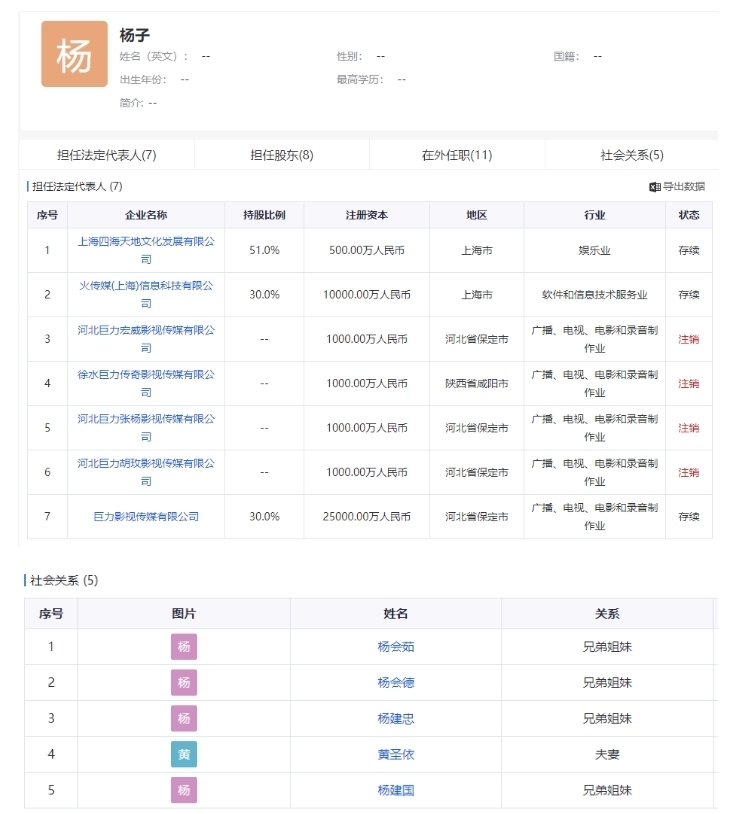Open 徐水巨力传奇影视传媒有限公司 company link

[146, 383]
